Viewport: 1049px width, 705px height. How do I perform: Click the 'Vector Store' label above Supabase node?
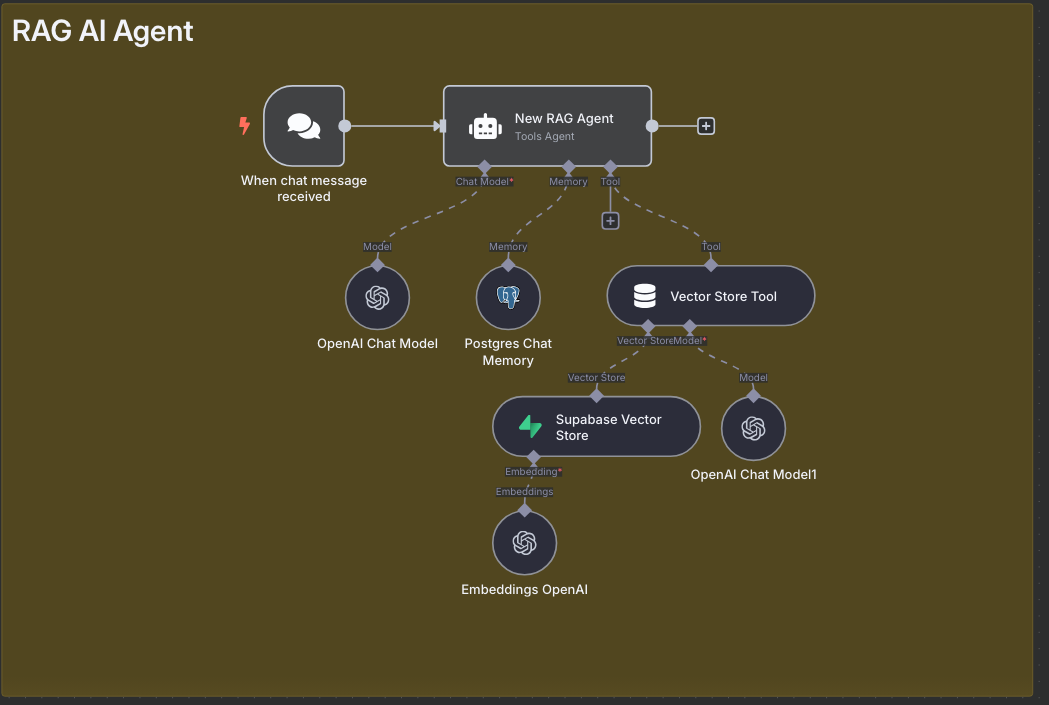tap(596, 377)
